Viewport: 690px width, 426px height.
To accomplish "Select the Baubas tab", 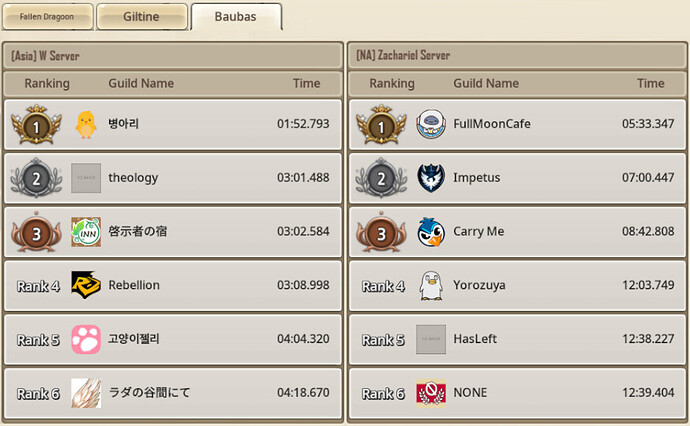I will (236, 17).
